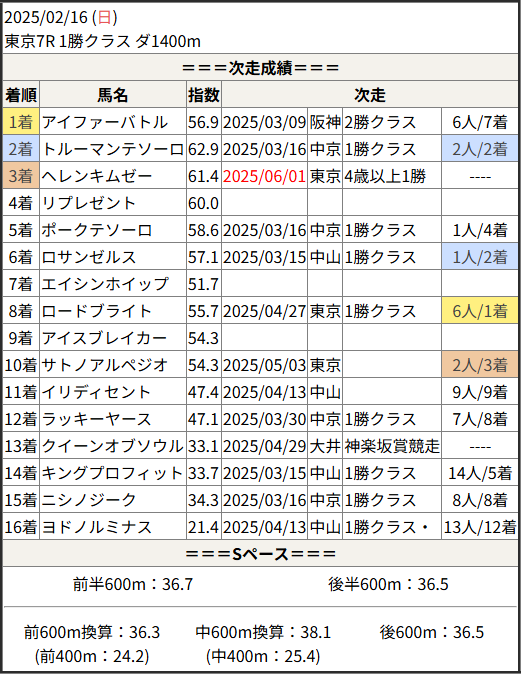The width and height of the screenshot is (521, 674).
Task: Click the 中600m換算：38.1 text
Action: click(x=263, y=632)
